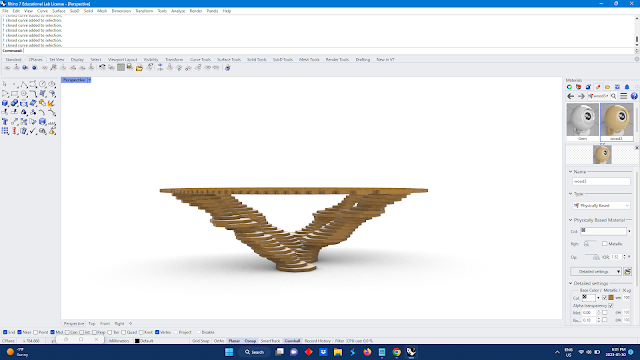The height and width of the screenshot is (360, 640).
Task: Click the Text object tool icon
Action: tap(5, 122)
